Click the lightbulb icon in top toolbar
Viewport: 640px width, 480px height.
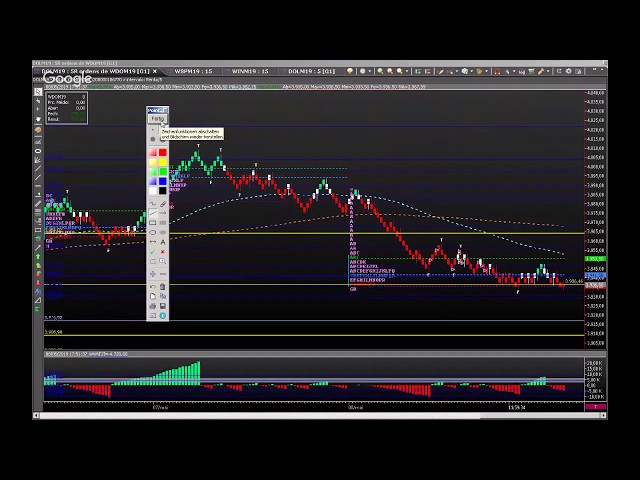point(349,71)
